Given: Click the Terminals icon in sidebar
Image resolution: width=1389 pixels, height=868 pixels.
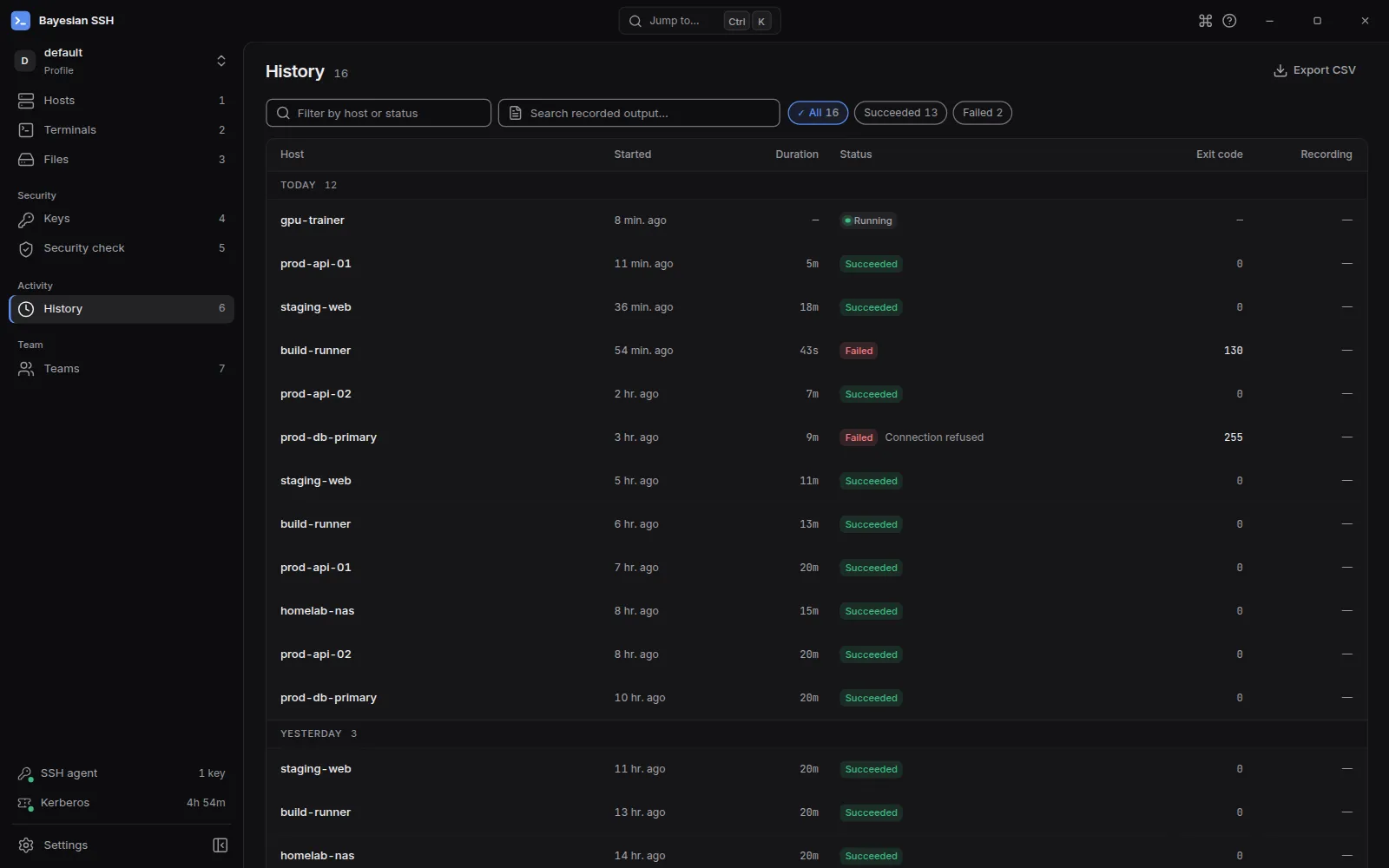Looking at the screenshot, I should (x=26, y=130).
